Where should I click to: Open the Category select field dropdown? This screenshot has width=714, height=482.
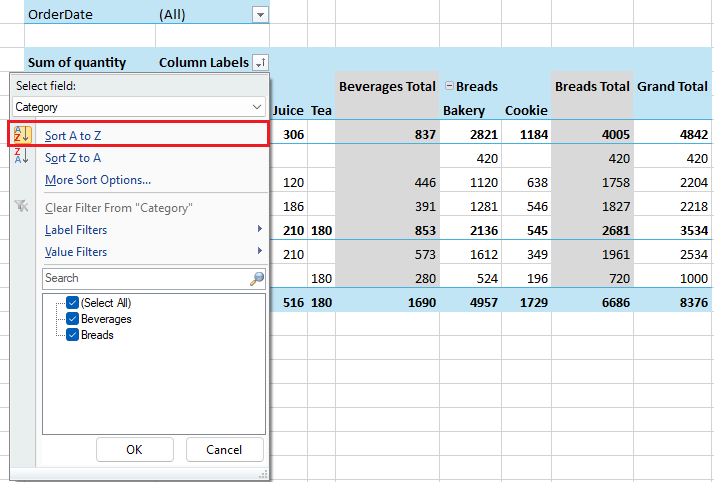258,106
